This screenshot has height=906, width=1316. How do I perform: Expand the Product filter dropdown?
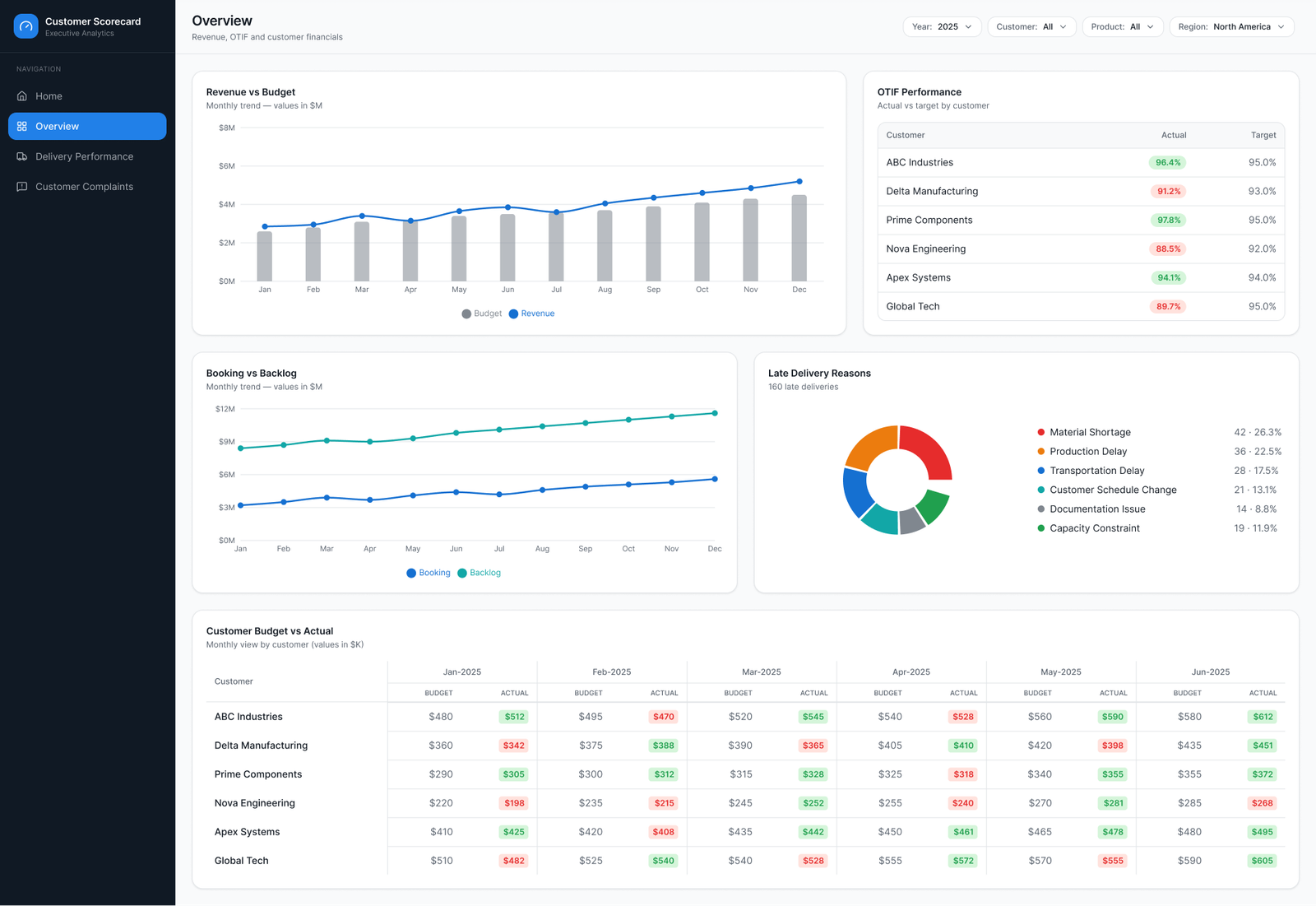tap(1123, 27)
